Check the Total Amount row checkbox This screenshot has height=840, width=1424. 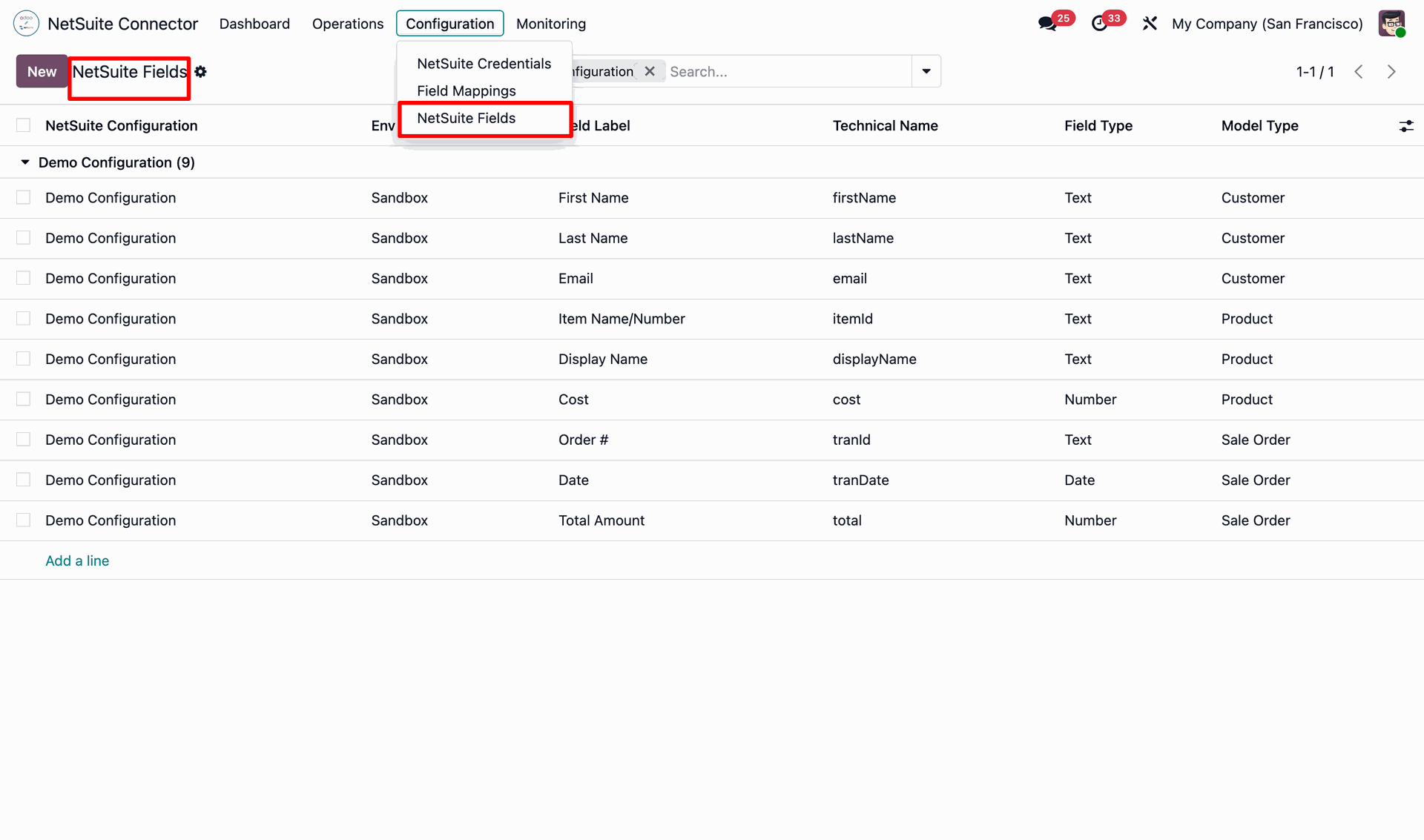pos(24,520)
